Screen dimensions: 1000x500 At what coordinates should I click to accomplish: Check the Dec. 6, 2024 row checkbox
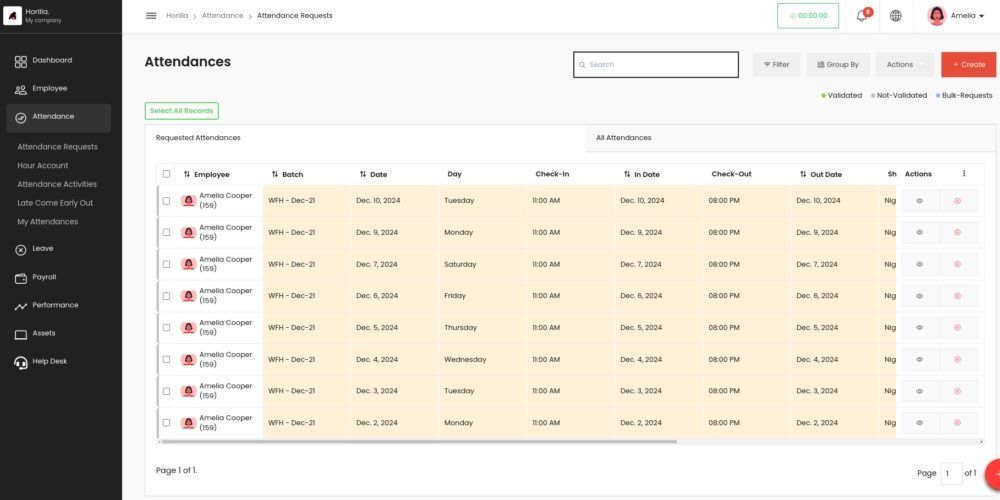[x=166, y=296]
